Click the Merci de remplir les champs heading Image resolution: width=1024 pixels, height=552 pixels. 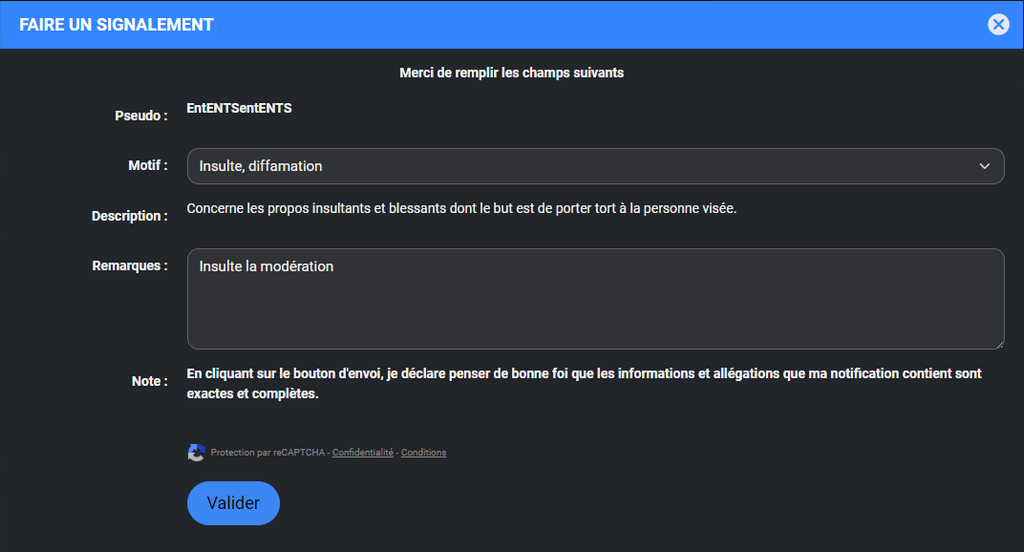pos(511,73)
